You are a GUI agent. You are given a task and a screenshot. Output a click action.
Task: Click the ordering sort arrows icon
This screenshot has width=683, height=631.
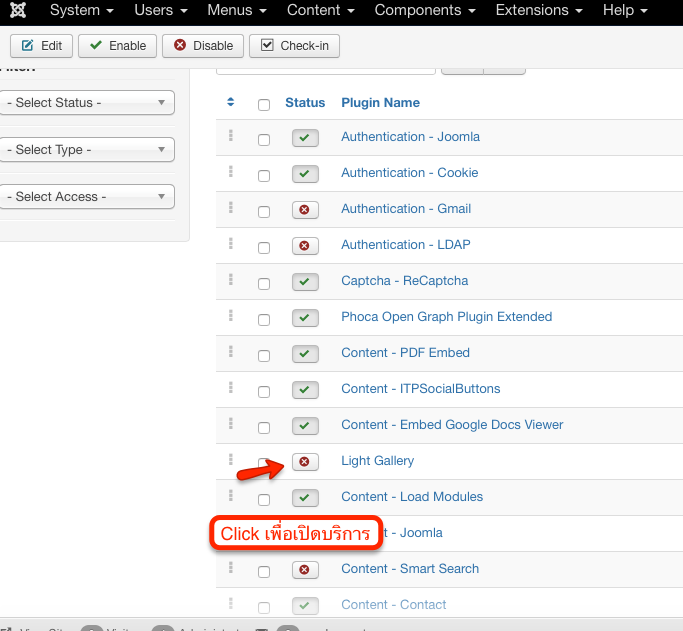tap(231, 102)
